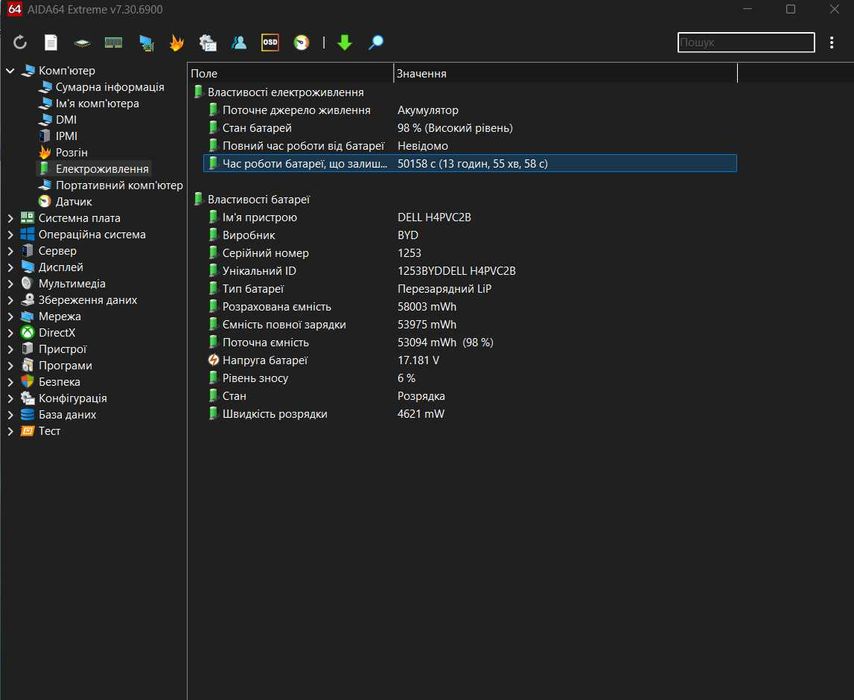
Task: Expand the Системна плата node
Action: (11, 218)
